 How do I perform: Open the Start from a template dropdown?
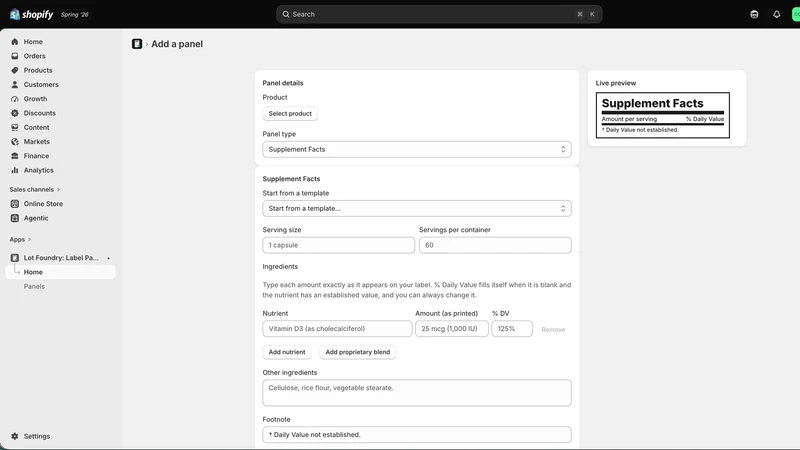(417, 209)
